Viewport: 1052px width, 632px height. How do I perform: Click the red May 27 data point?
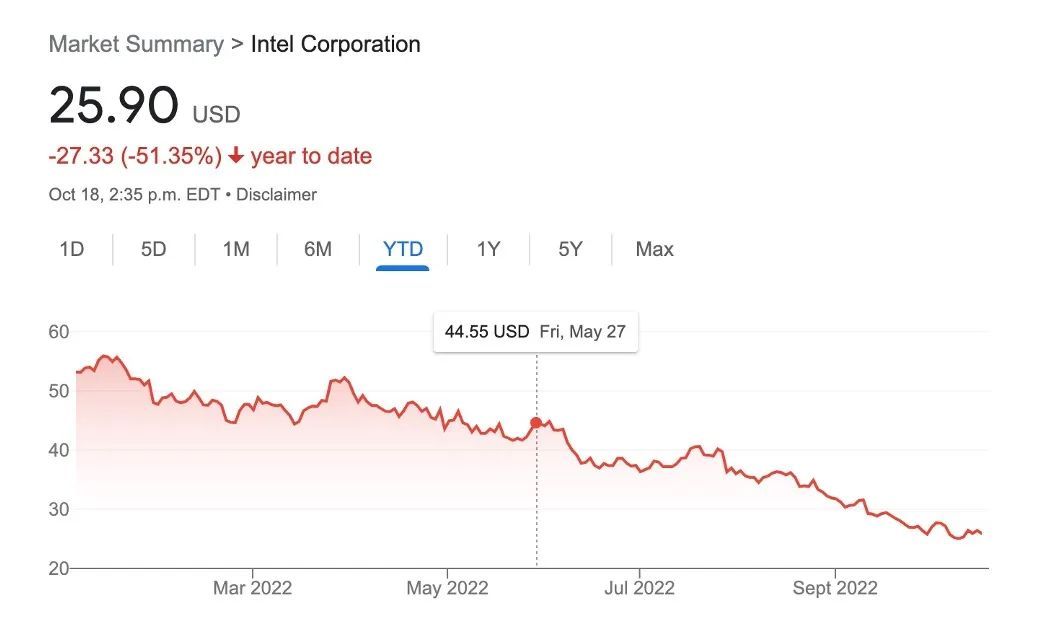(x=536, y=423)
